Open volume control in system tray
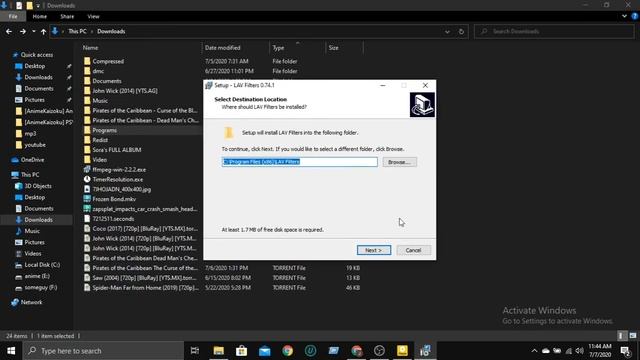Screen dimensions: 640x360 [x=580, y=351]
